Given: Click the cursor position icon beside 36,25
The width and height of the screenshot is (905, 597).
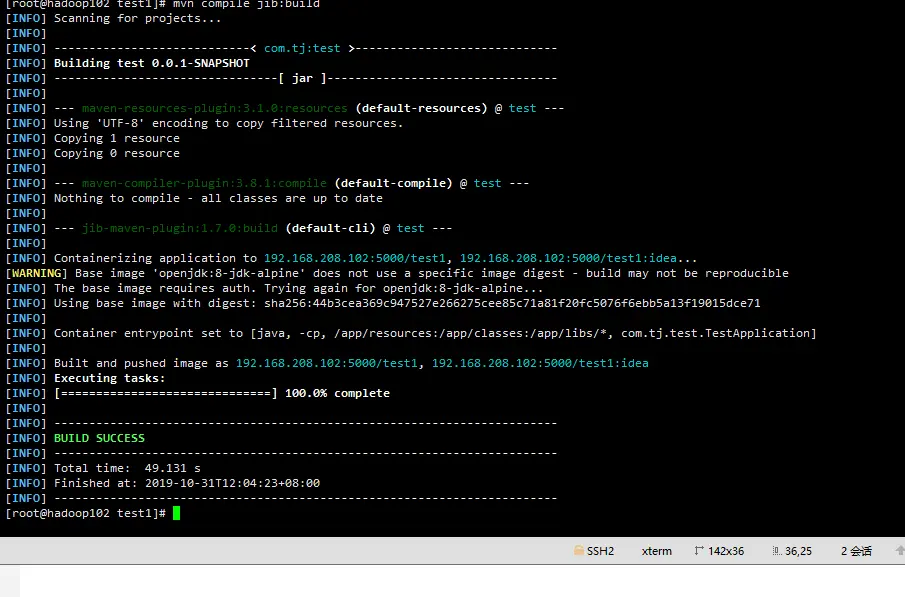Looking at the screenshot, I should (x=777, y=551).
